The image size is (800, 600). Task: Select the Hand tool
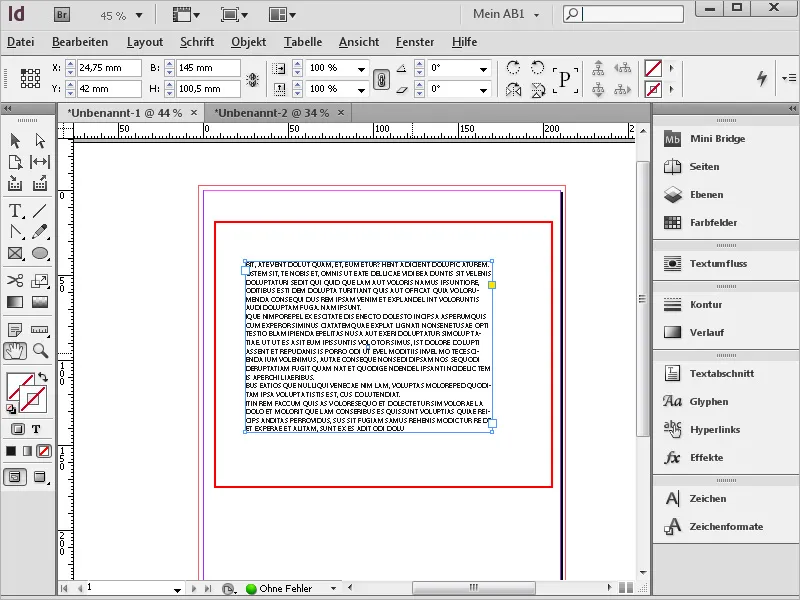(14, 350)
